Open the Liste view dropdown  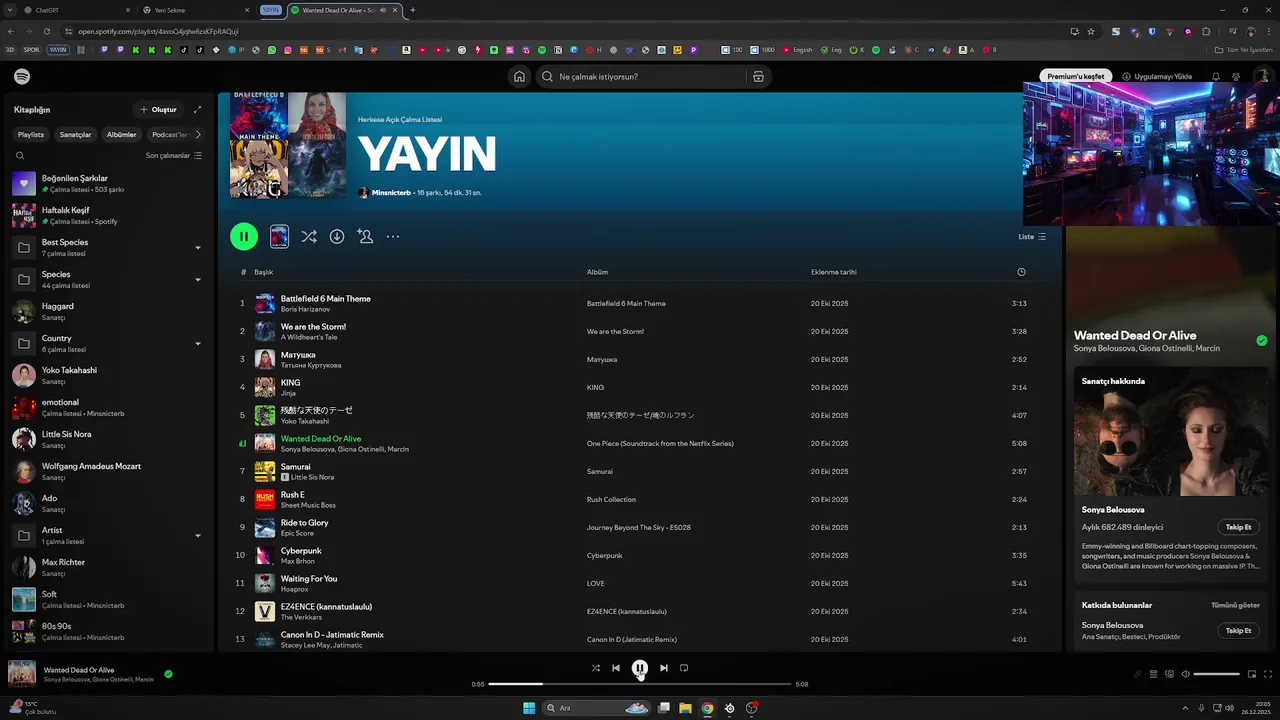click(1032, 237)
